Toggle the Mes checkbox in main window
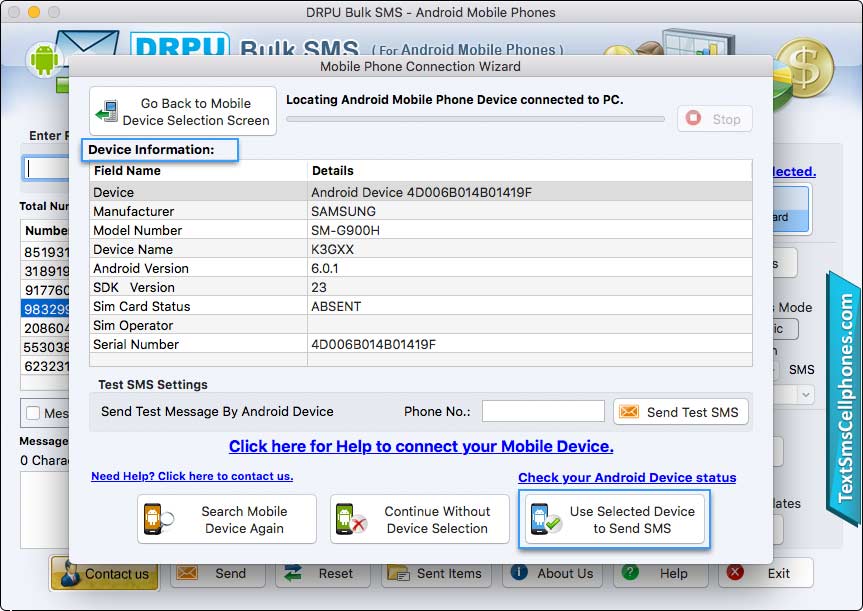 pos(33,413)
